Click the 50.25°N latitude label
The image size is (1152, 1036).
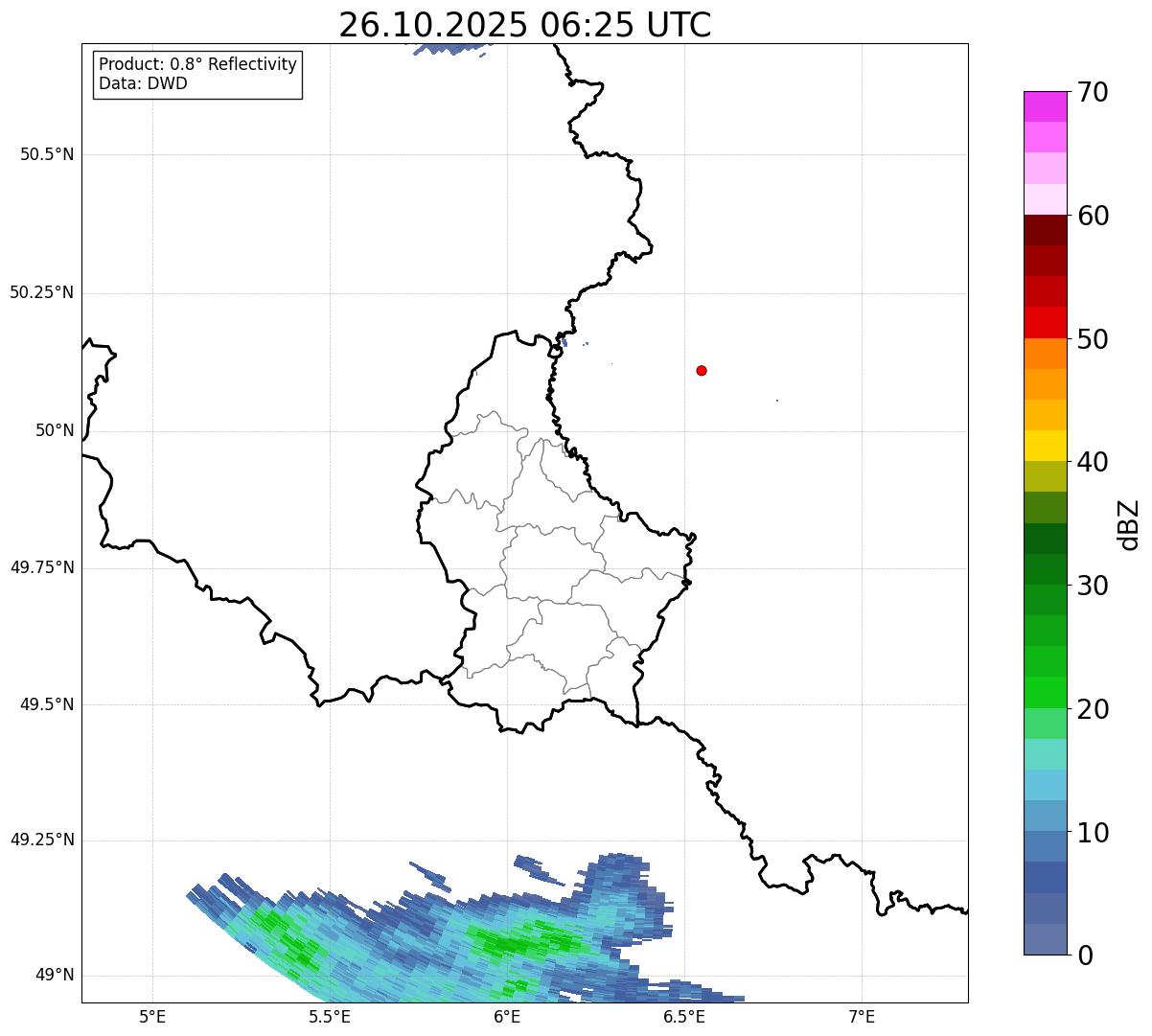41,292
